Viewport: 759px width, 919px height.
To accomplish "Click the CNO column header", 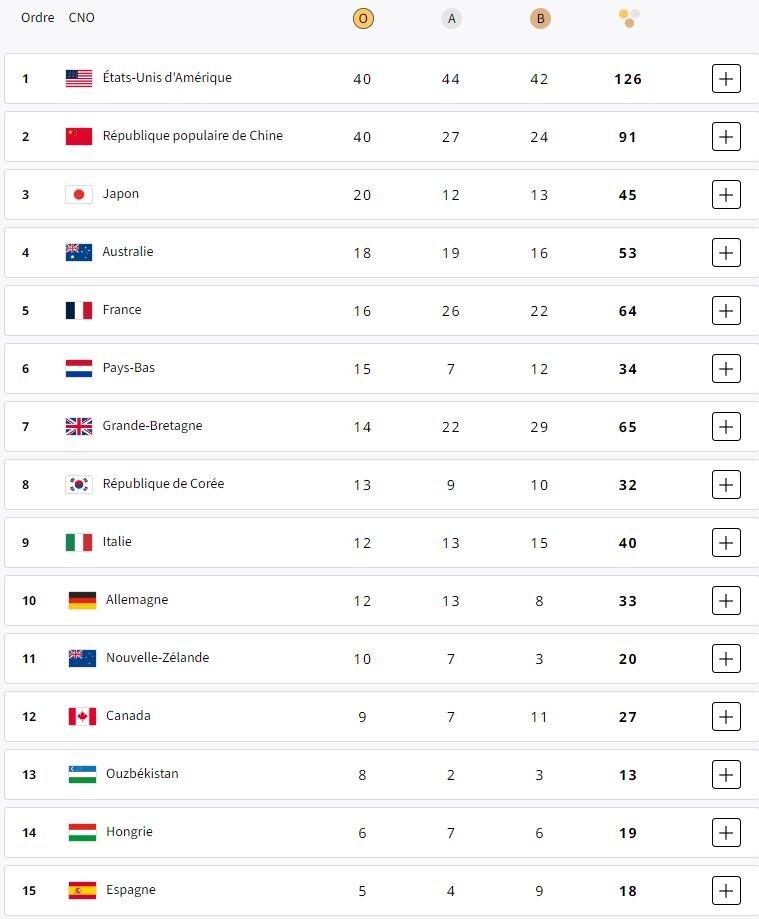I will click(81, 18).
